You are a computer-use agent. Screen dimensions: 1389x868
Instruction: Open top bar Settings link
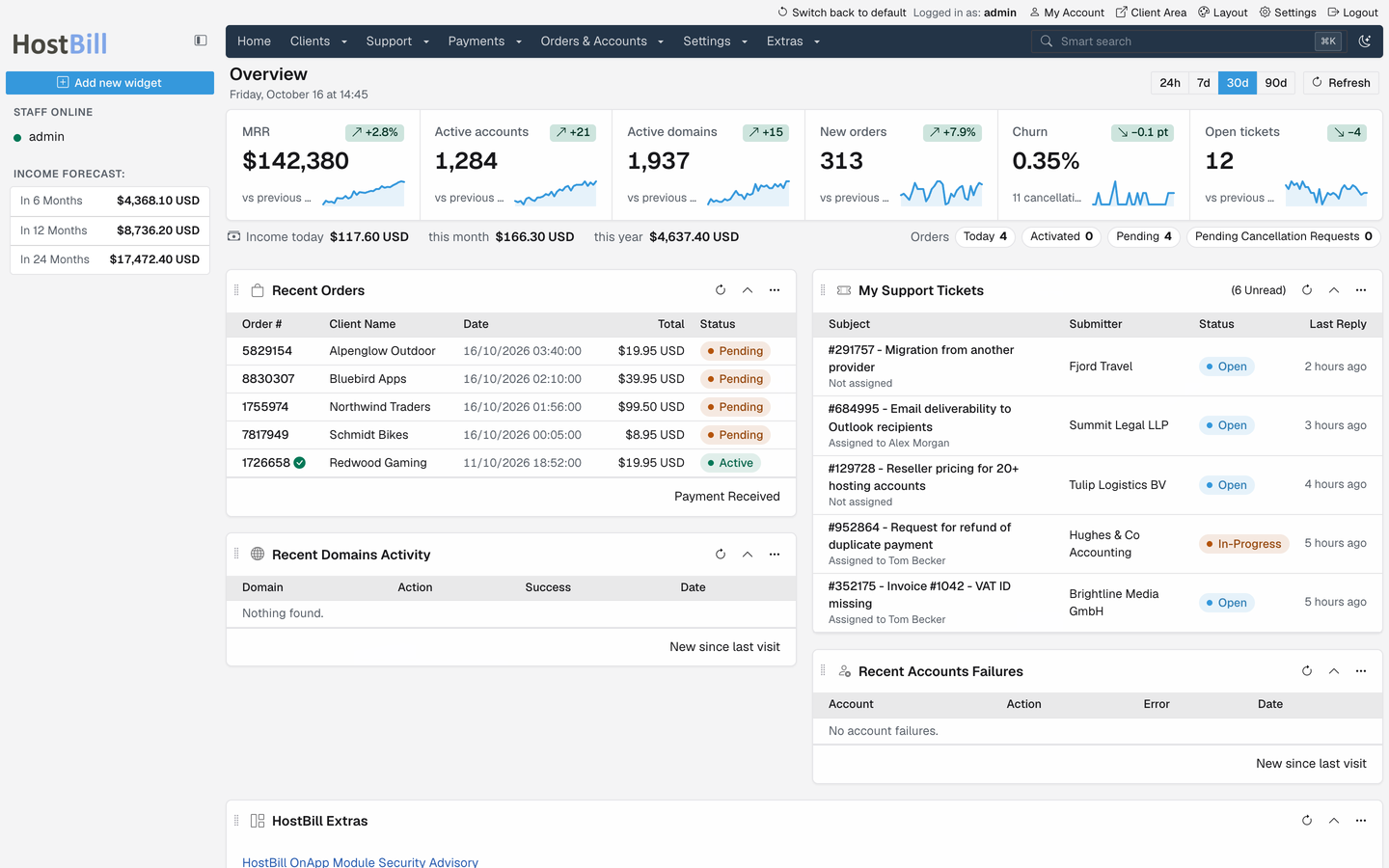pos(1288,13)
